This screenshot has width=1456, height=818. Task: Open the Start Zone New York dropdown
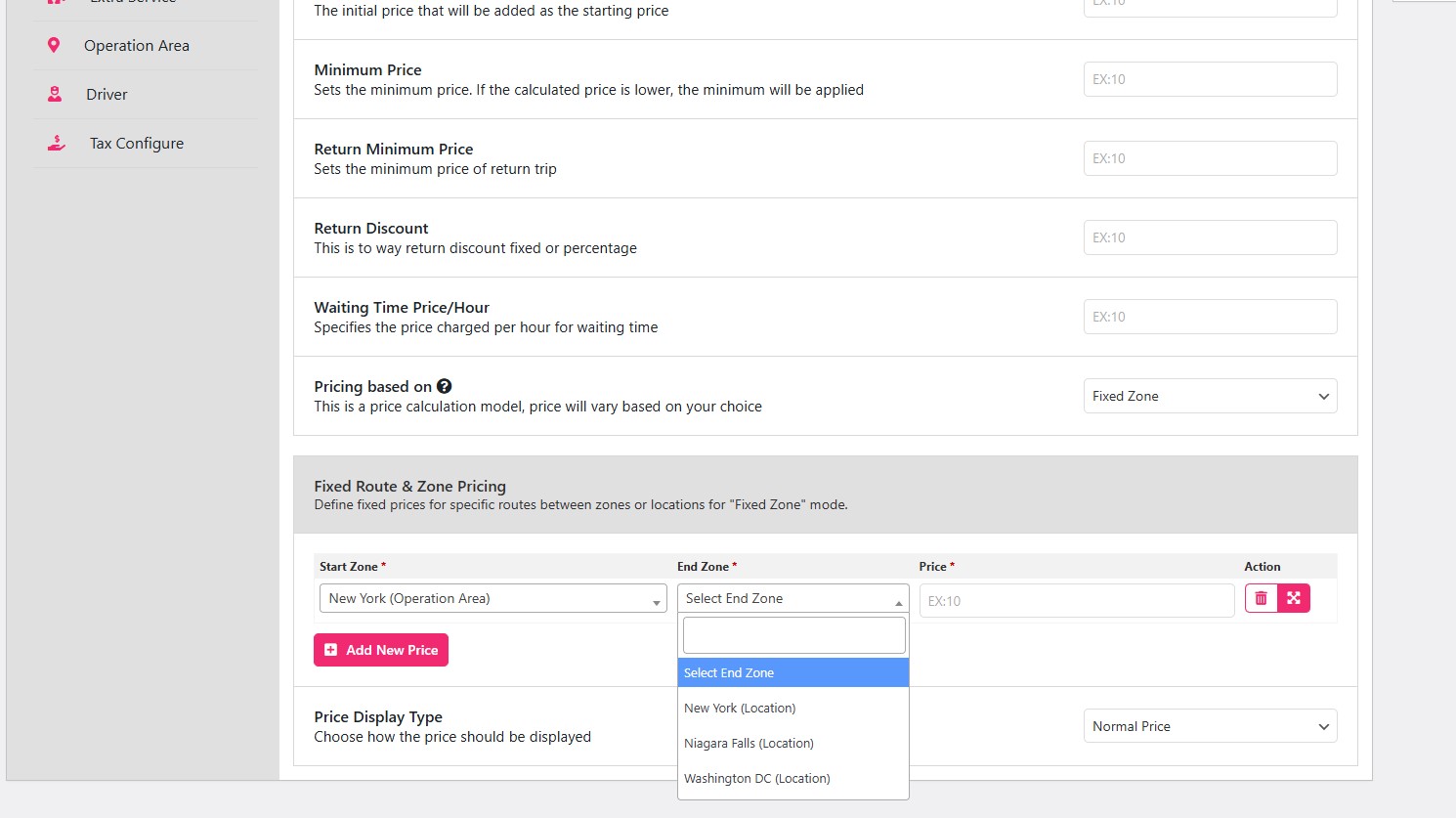[492, 598]
